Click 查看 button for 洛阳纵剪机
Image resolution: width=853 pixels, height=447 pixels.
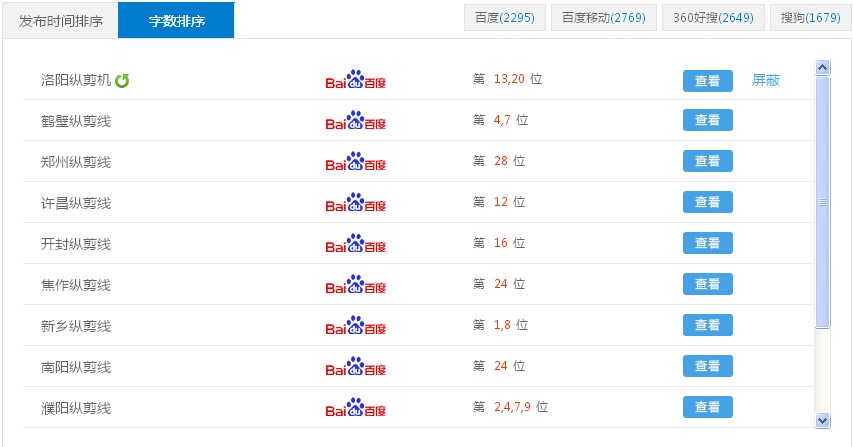coord(708,81)
